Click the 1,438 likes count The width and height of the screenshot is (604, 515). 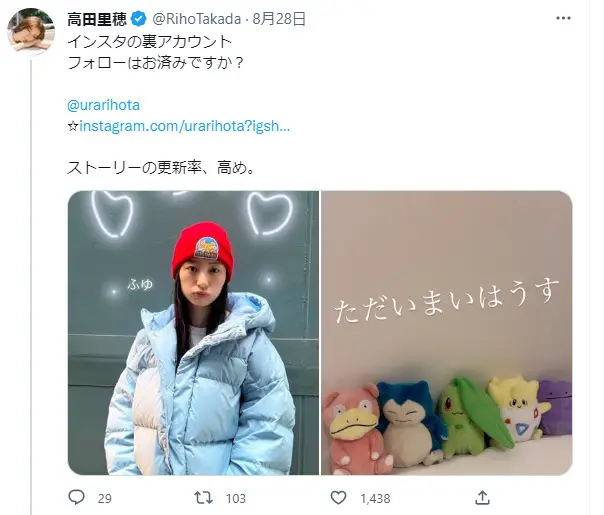(375, 498)
